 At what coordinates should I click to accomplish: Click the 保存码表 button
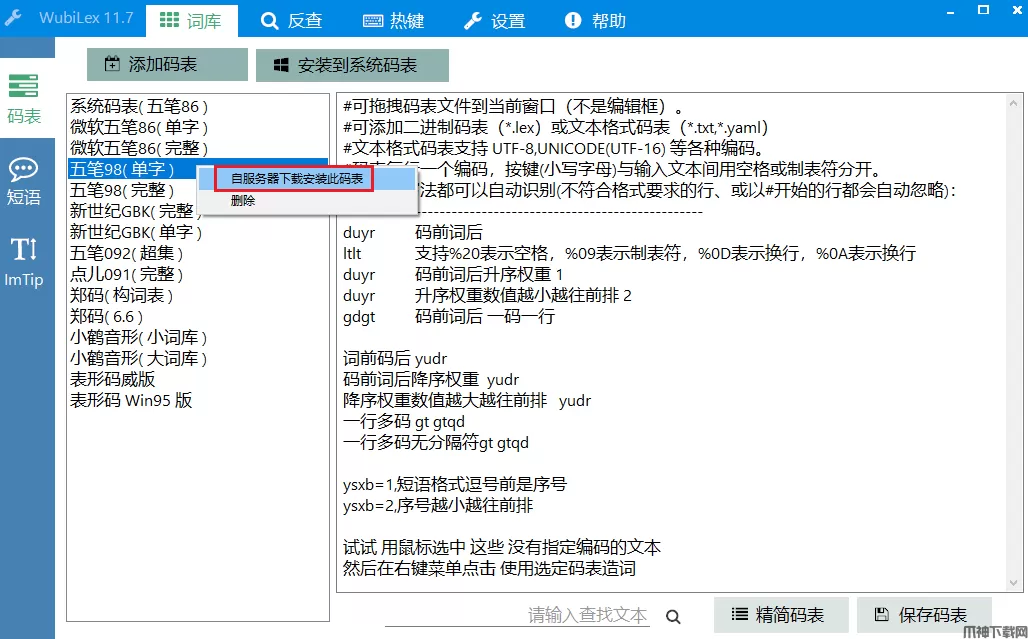tap(924, 615)
